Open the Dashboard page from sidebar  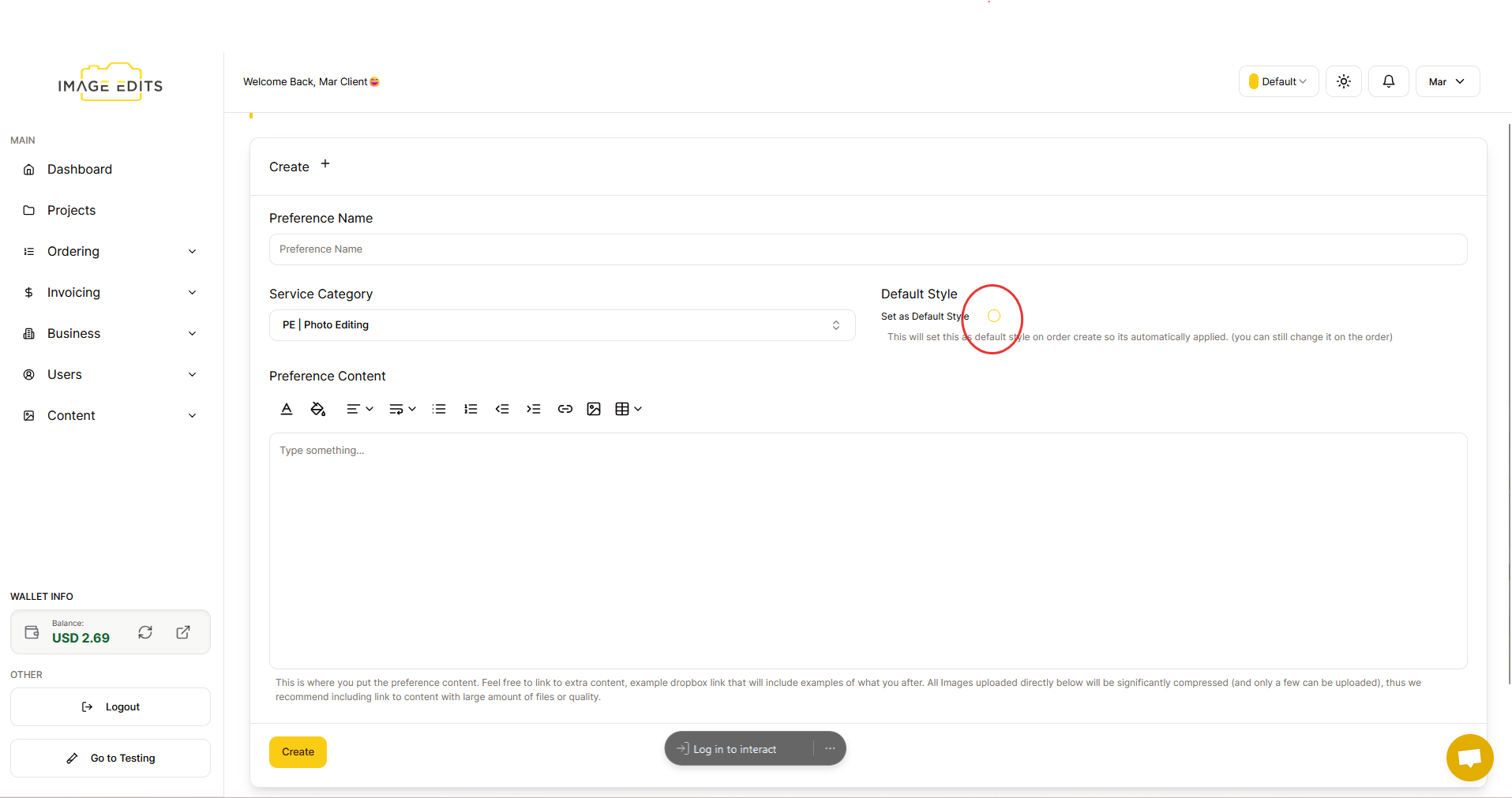click(x=79, y=169)
